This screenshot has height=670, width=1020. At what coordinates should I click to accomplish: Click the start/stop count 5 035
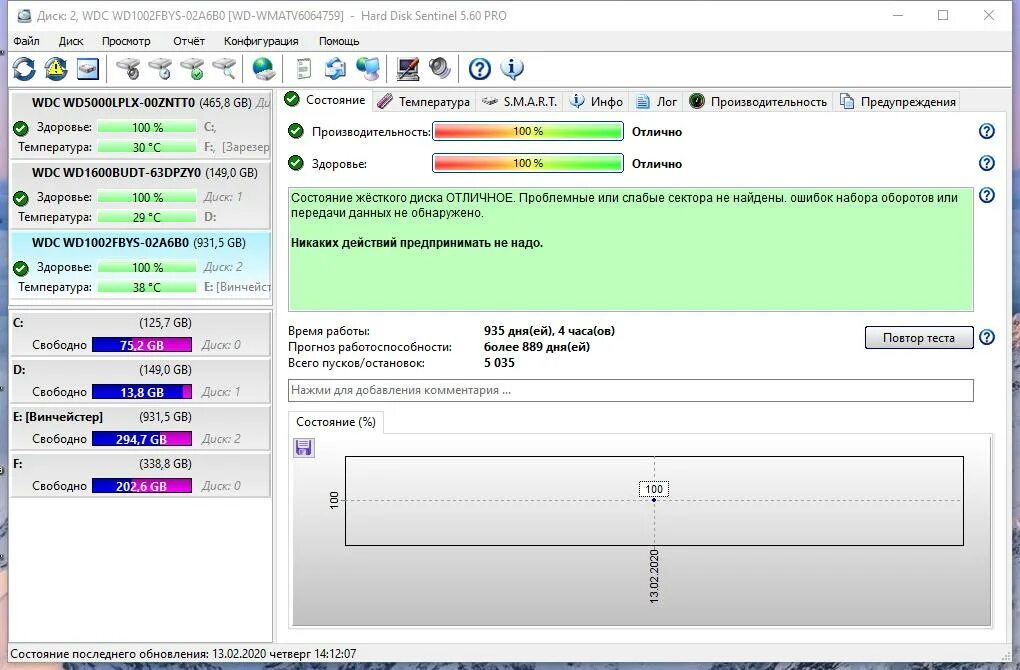499,363
